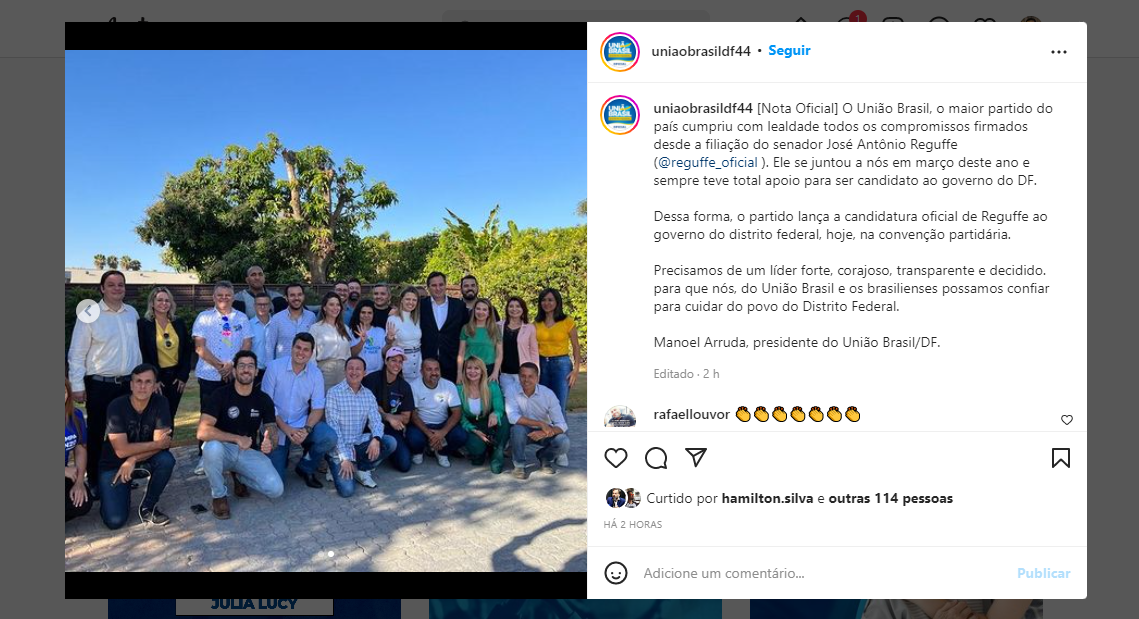1139x619 pixels.
Task: Like rafaellouvor's comment heart
Action: pyautogui.click(x=1066, y=420)
